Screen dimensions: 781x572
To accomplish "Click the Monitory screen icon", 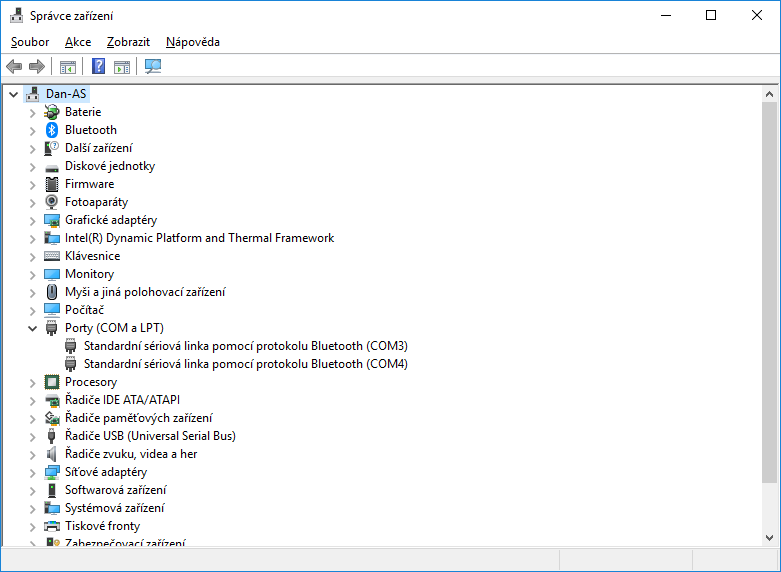I will [52, 275].
